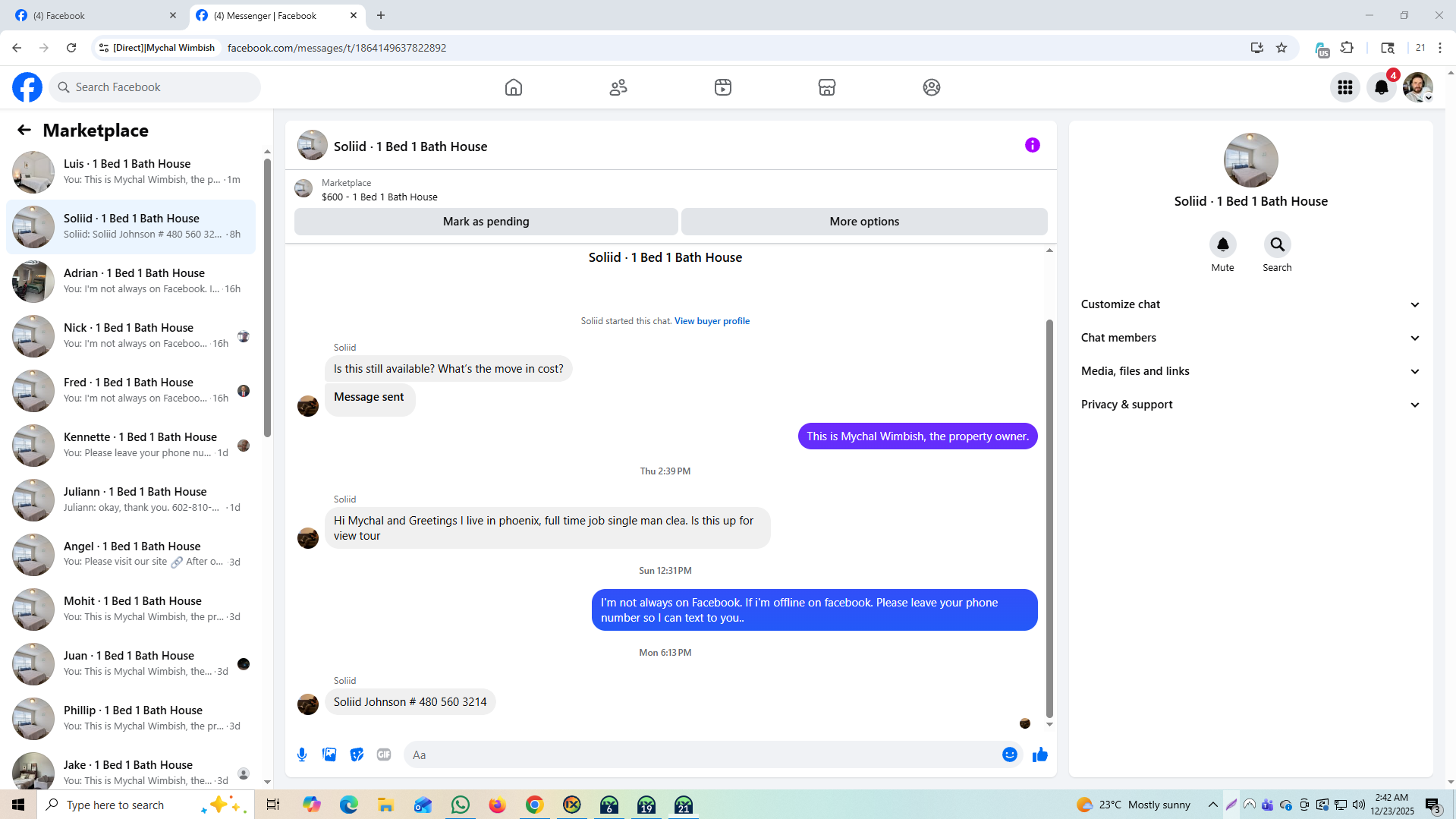Open Jake conversation
This screenshot has height=819, width=1456.
coord(131,769)
